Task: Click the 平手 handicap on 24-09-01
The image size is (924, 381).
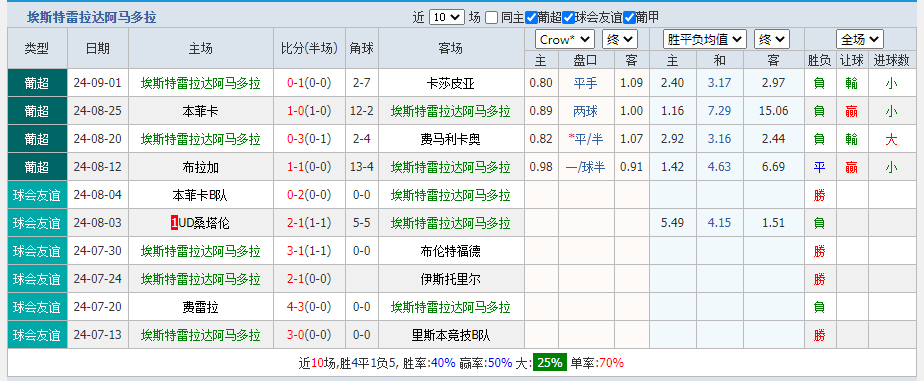Action: (x=585, y=83)
